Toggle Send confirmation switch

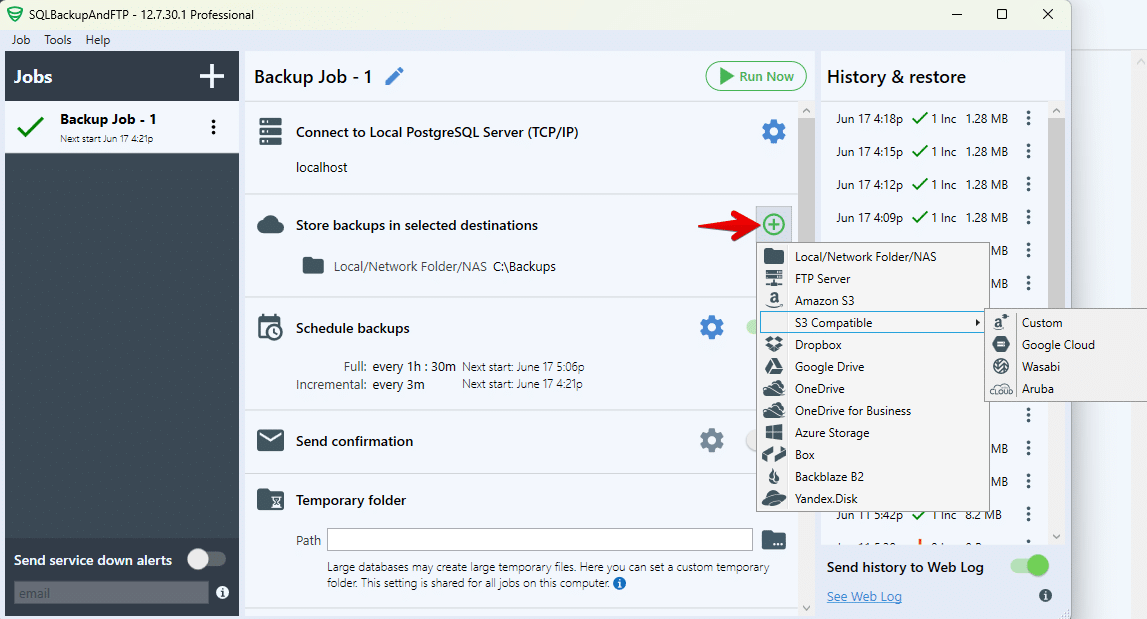click(751, 440)
